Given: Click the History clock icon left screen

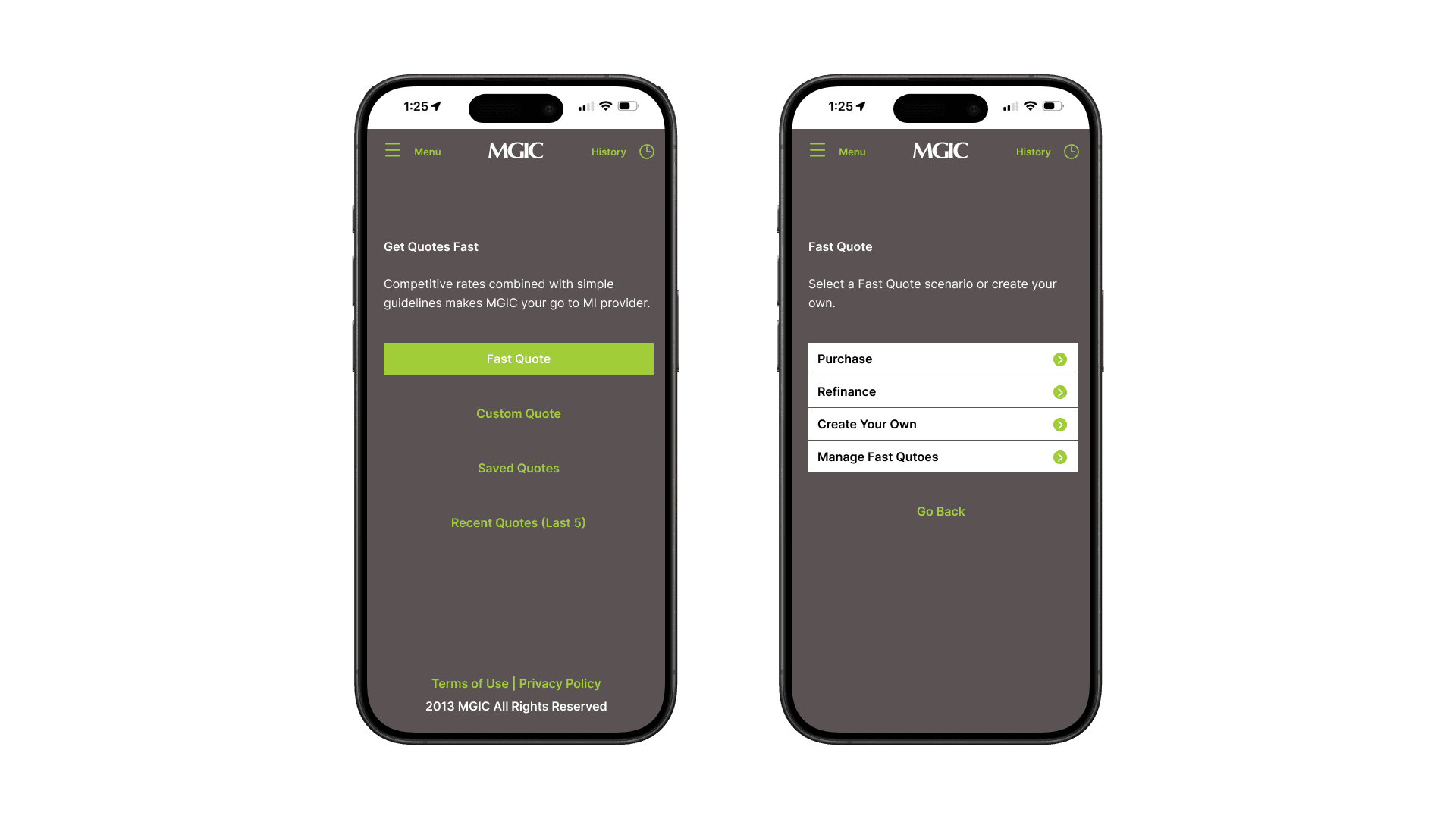Looking at the screenshot, I should point(646,151).
